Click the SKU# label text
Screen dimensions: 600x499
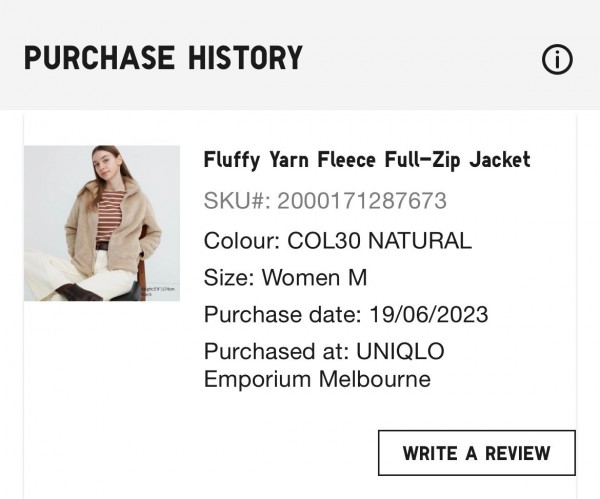(237, 201)
